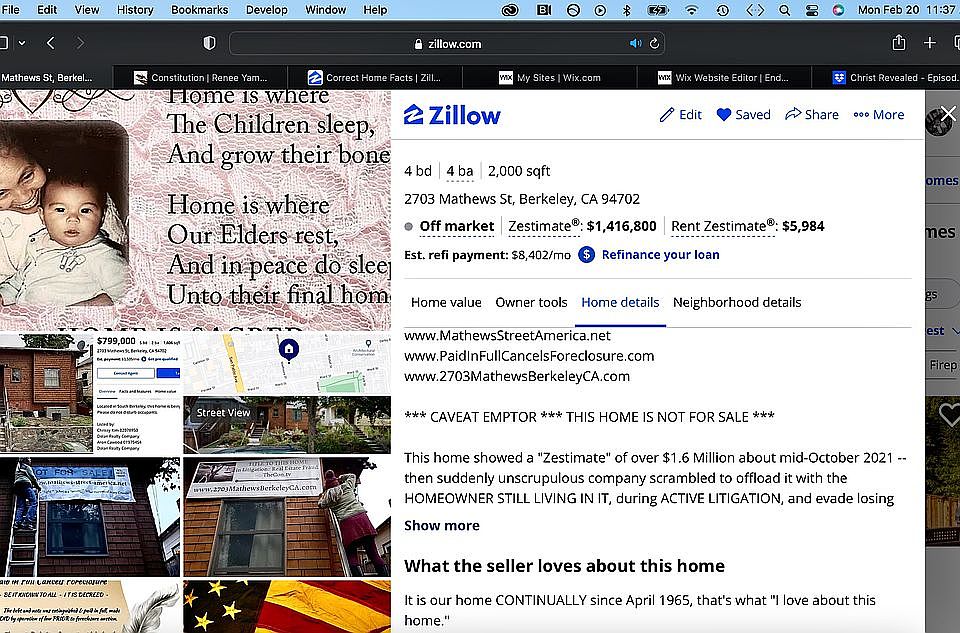Open the map thumbnail with home pin
The image size is (960, 633).
[287, 363]
